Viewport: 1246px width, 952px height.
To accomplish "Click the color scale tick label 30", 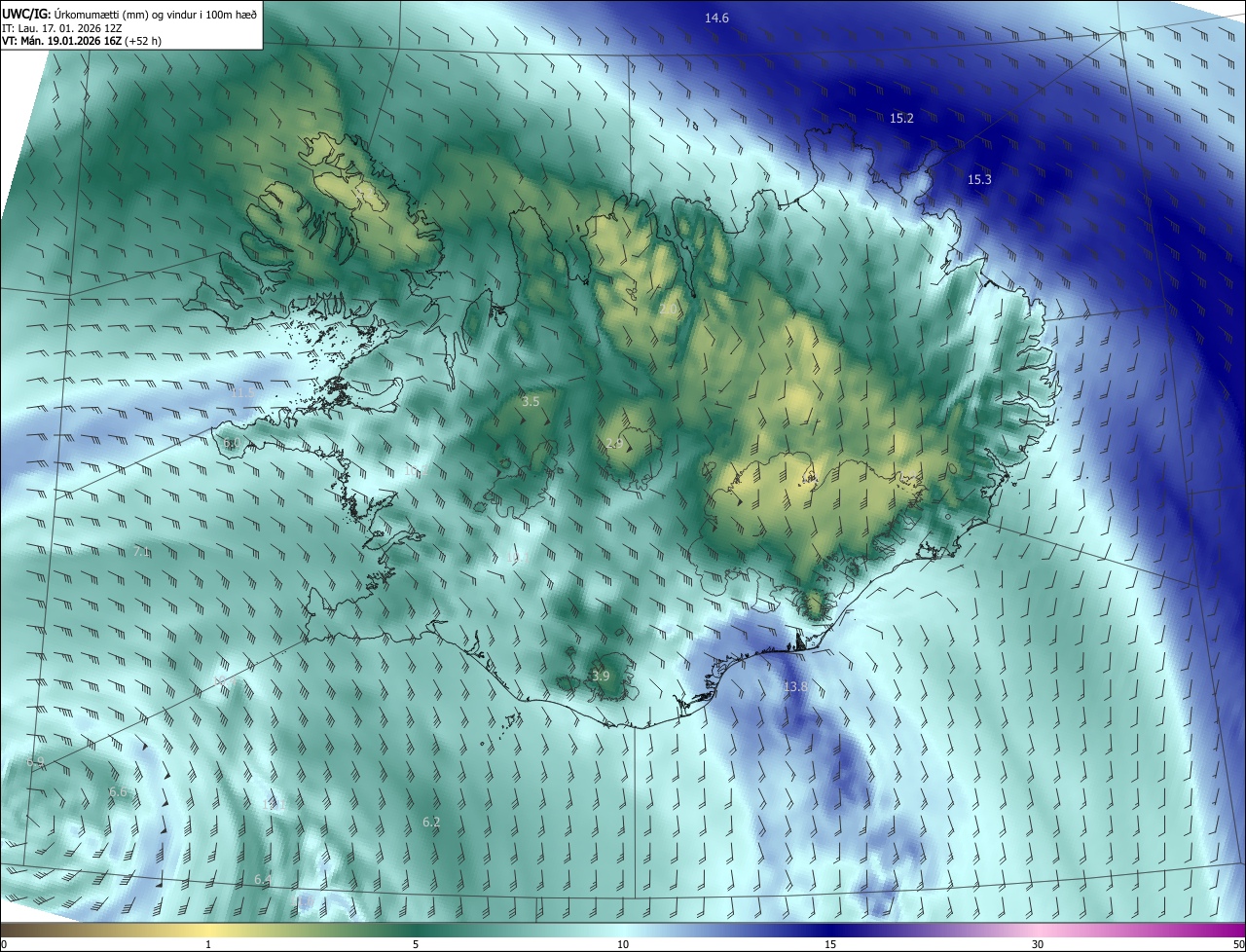I will click(x=1038, y=944).
